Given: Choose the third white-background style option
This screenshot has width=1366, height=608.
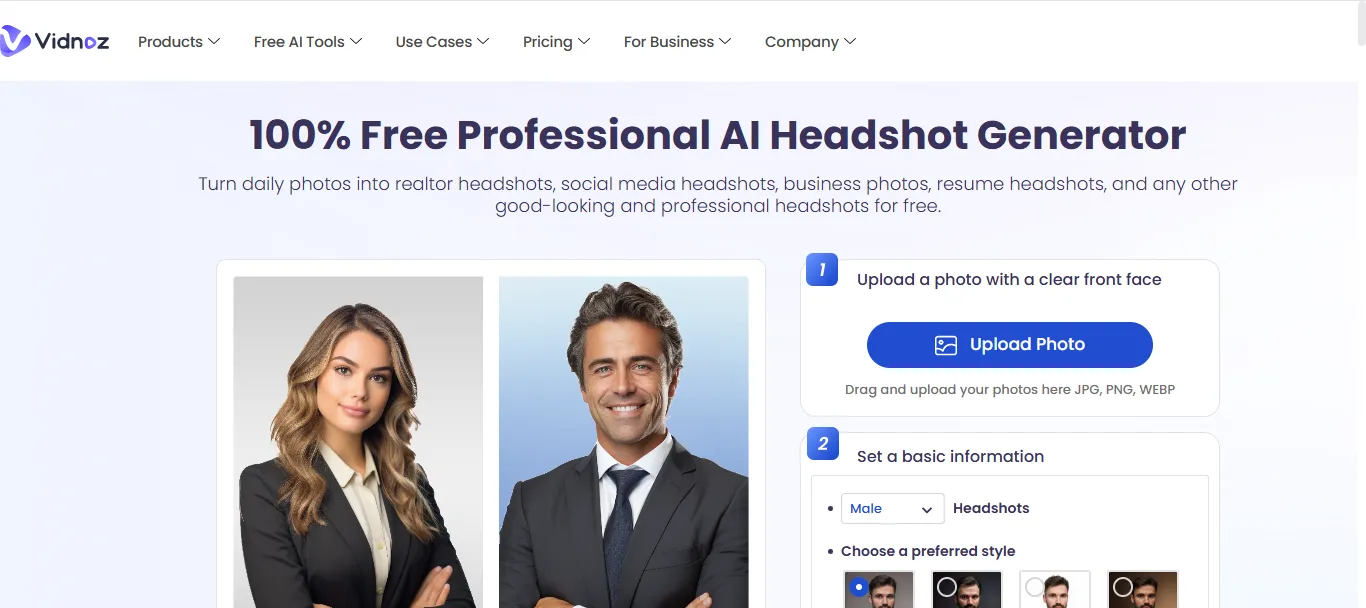Looking at the screenshot, I should click(x=1055, y=589).
